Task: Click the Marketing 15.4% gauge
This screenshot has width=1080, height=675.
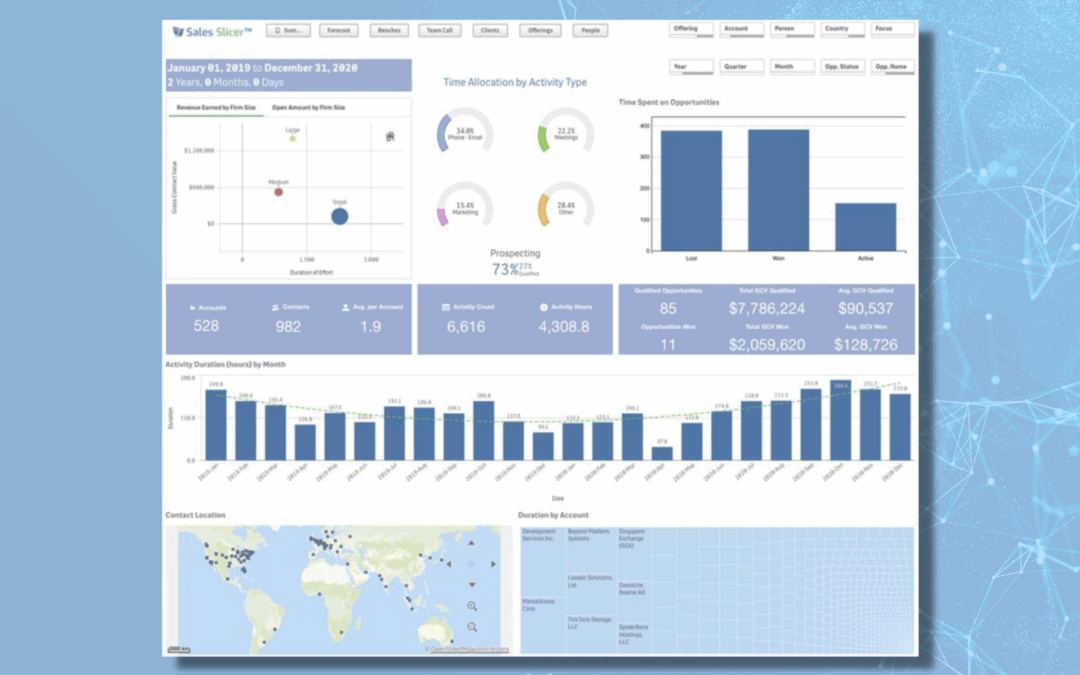Action: coord(465,205)
